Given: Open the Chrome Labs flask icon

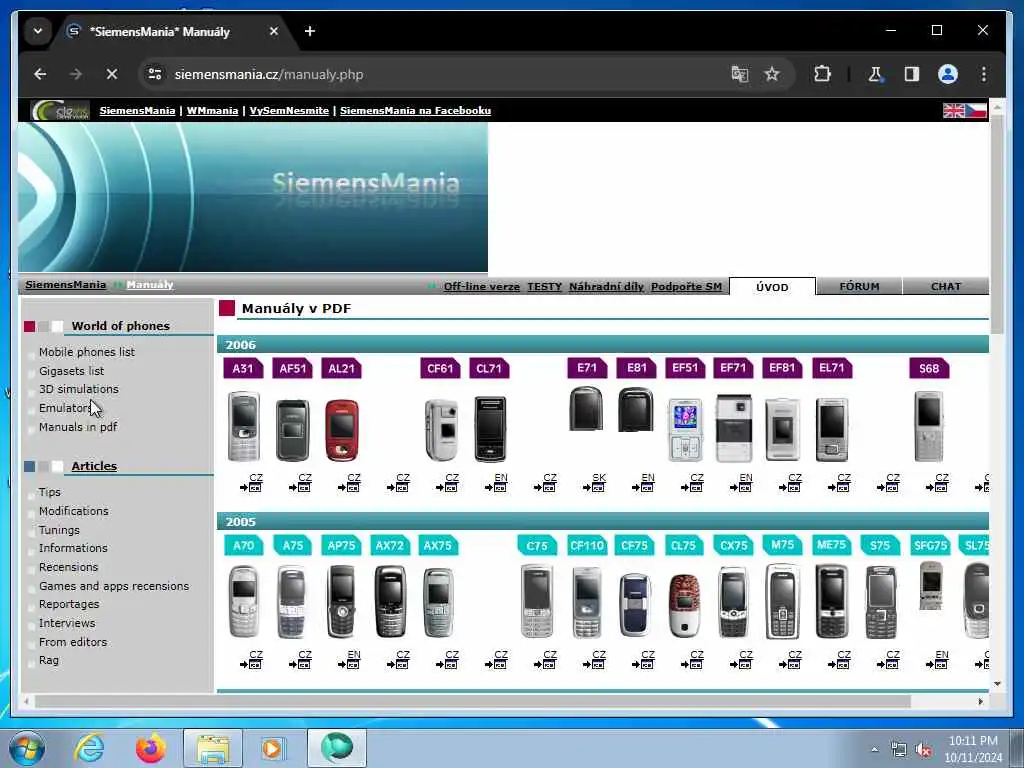Looking at the screenshot, I should coord(875,74).
